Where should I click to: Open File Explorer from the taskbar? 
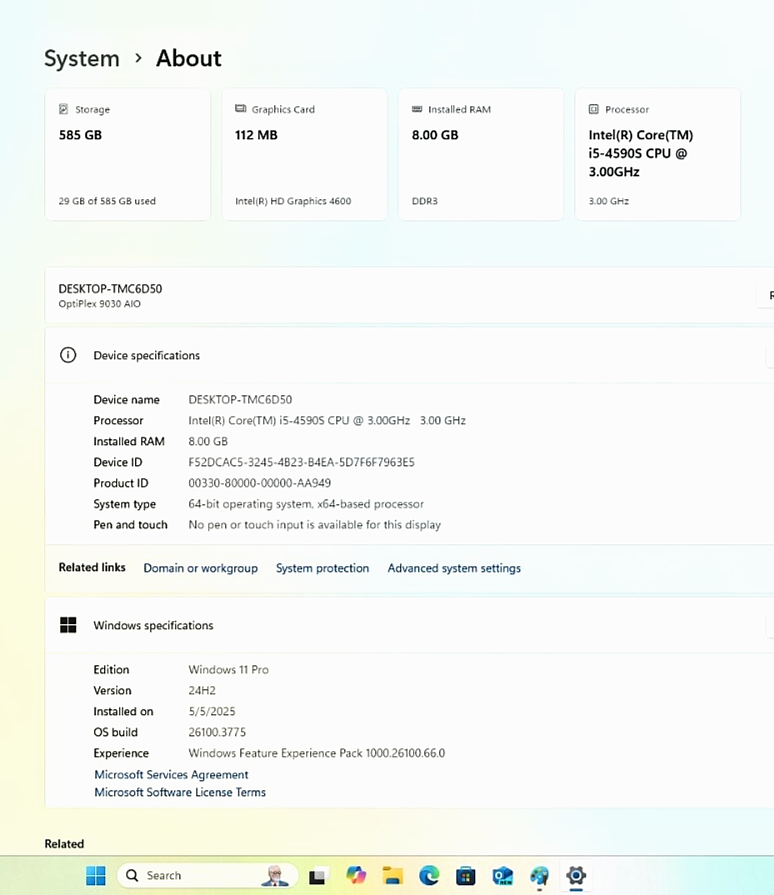[392, 876]
